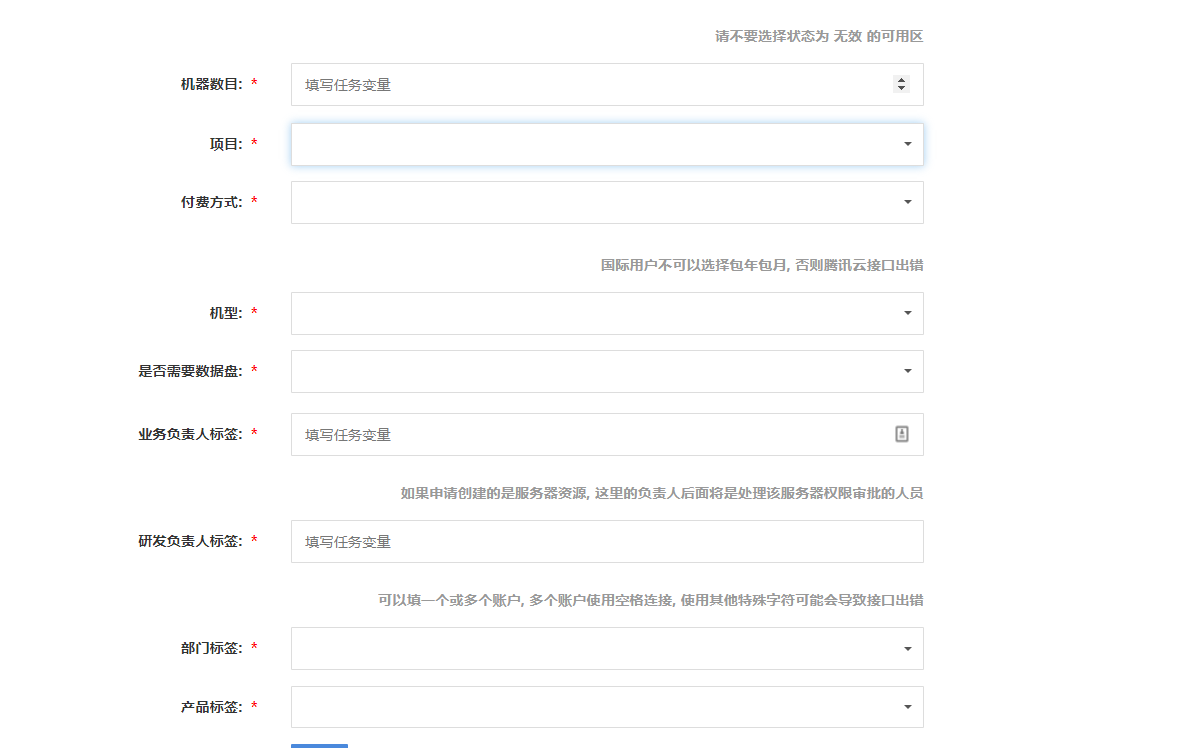The width and height of the screenshot is (1186, 748).
Task: Click the dropdown arrow of 部门标签 field
Action: tap(907, 648)
